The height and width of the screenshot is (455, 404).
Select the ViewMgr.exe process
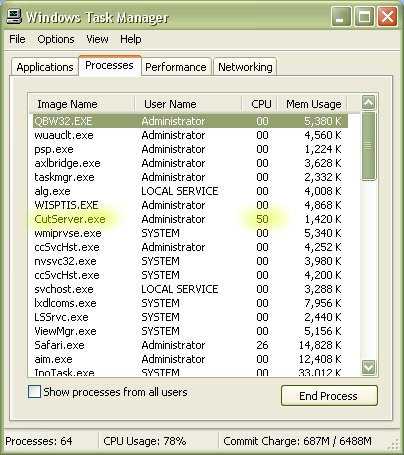tap(190, 331)
